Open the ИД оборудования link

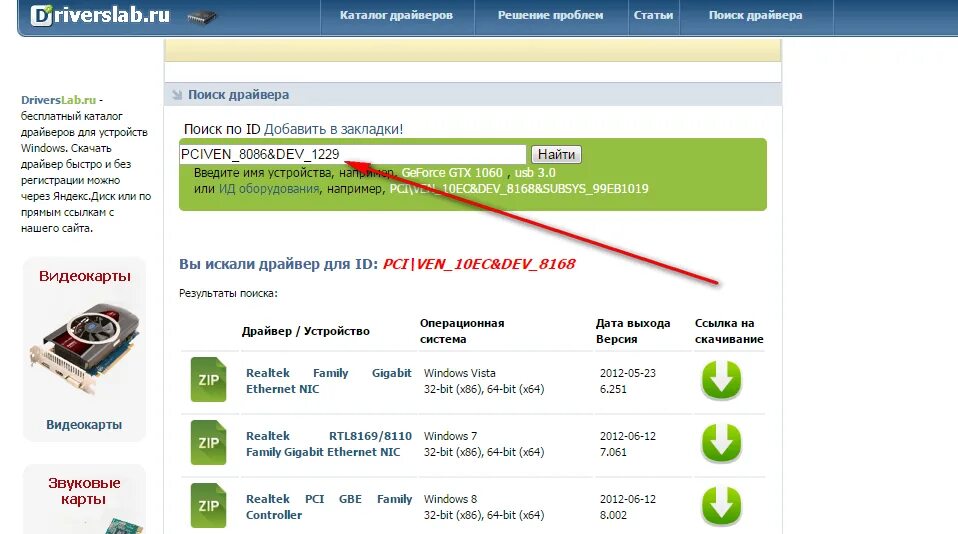pyautogui.click(x=269, y=189)
